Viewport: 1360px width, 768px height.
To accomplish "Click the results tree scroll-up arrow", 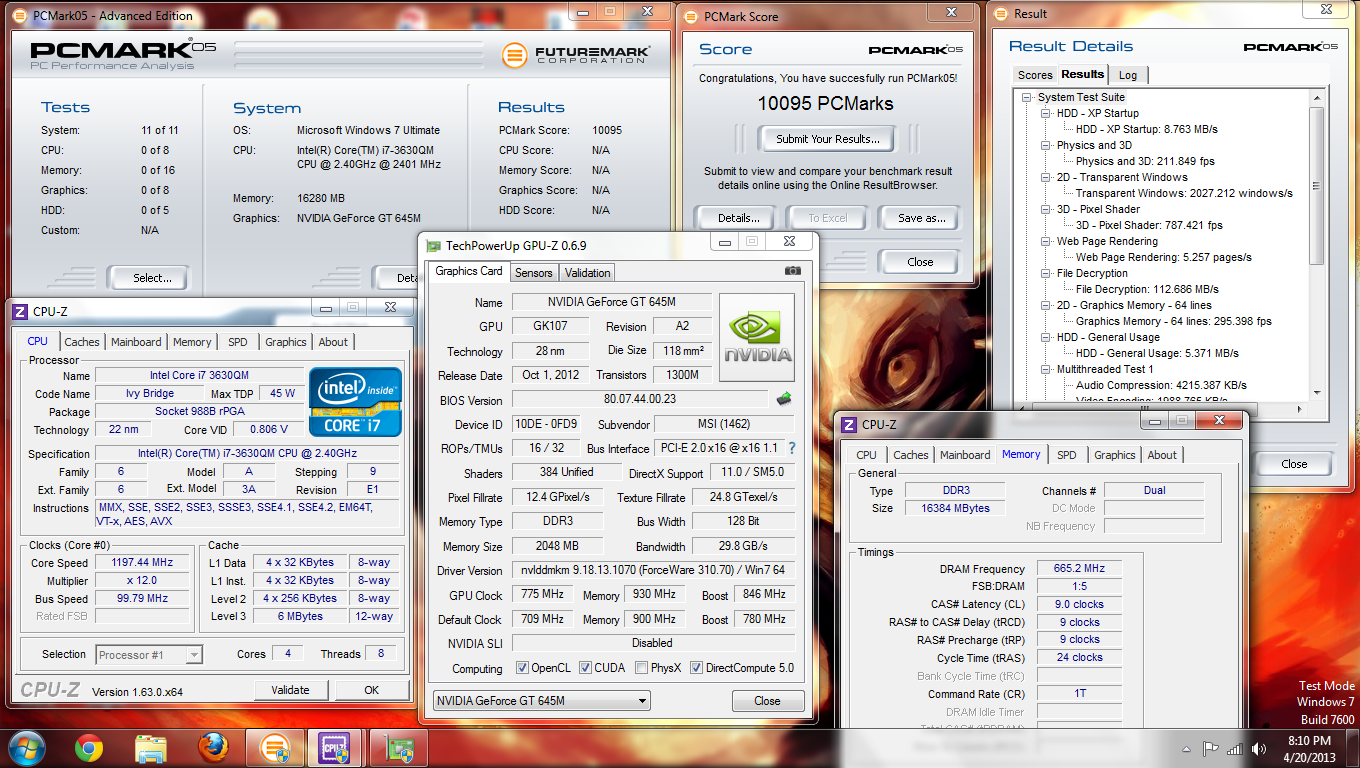I will pyautogui.click(x=1317, y=97).
